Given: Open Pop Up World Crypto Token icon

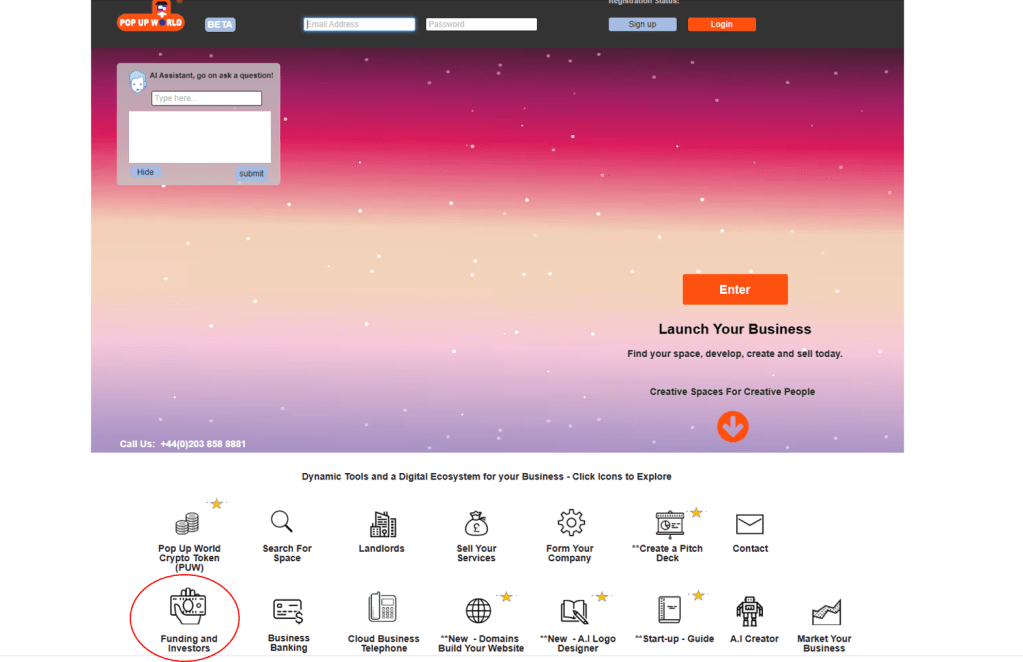Looking at the screenshot, I should (x=187, y=524).
